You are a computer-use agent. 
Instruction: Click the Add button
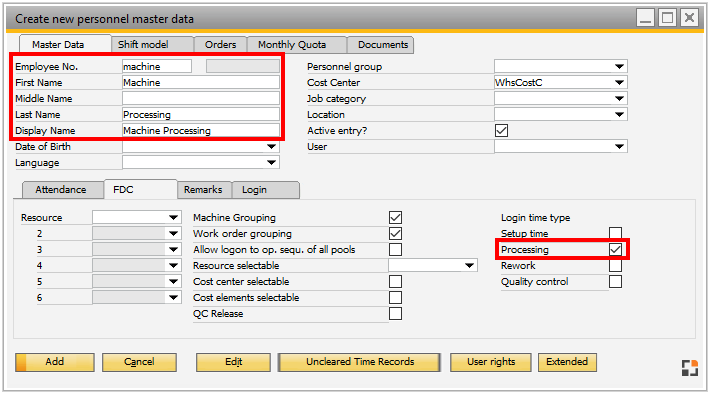click(x=55, y=362)
